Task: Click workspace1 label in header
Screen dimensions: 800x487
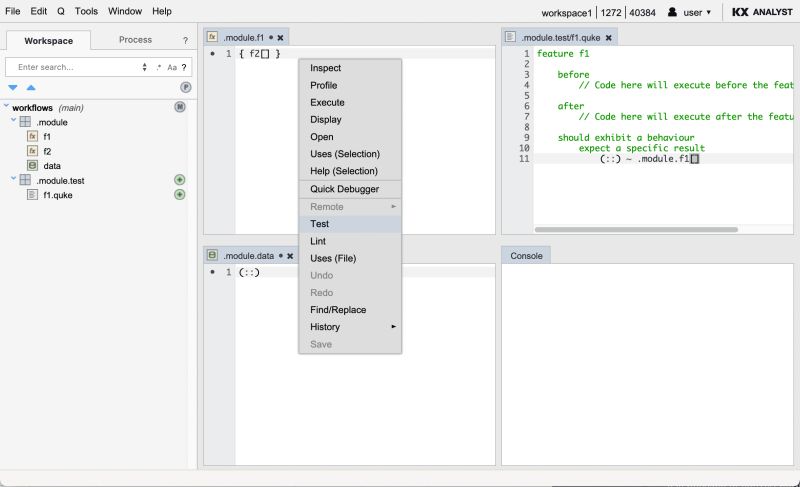Action: tap(566, 13)
